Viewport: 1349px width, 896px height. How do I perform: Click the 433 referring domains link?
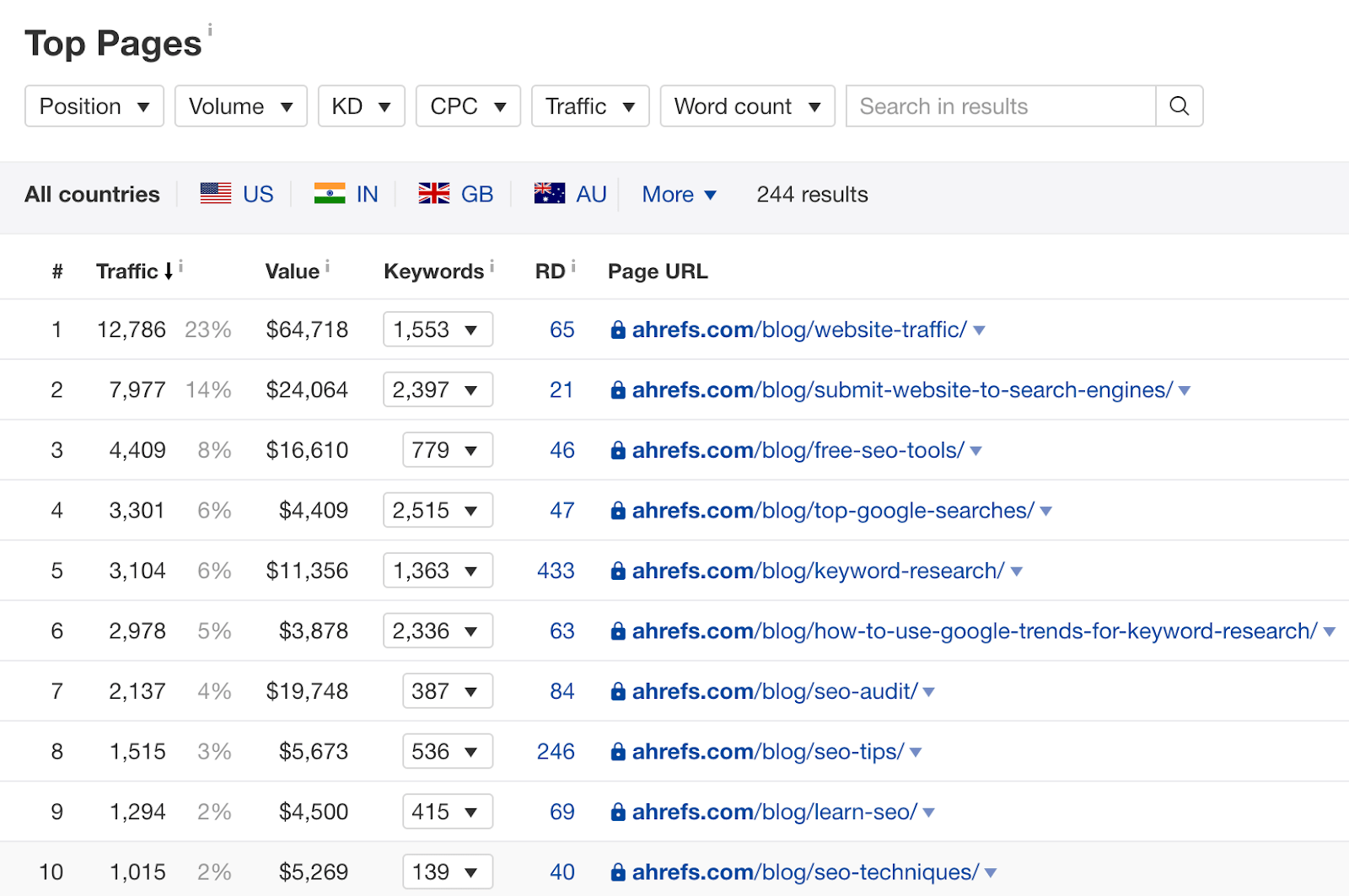pyautogui.click(x=556, y=571)
